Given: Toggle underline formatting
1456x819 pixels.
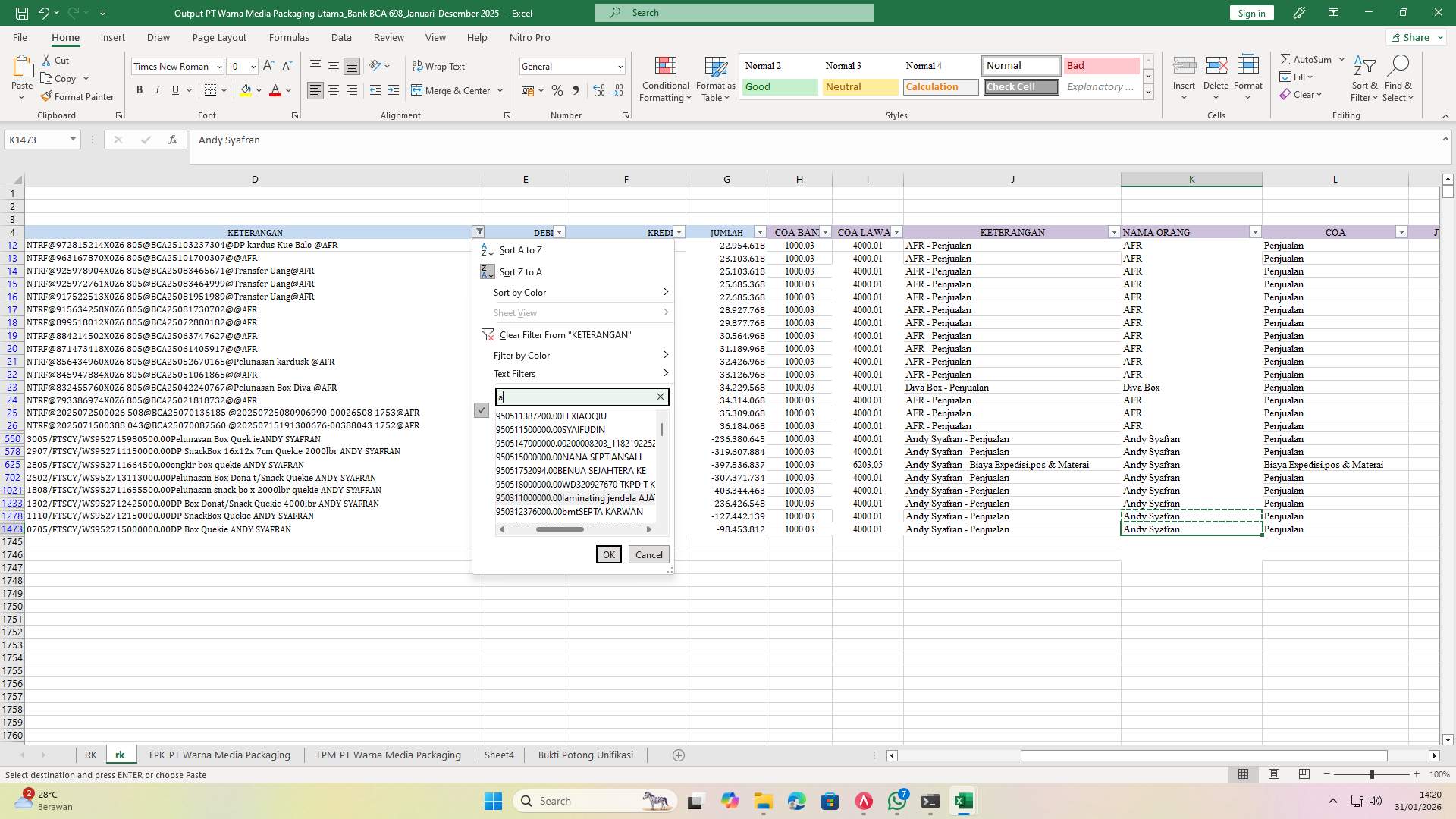Looking at the screenshot, I should tap(175, 89).
